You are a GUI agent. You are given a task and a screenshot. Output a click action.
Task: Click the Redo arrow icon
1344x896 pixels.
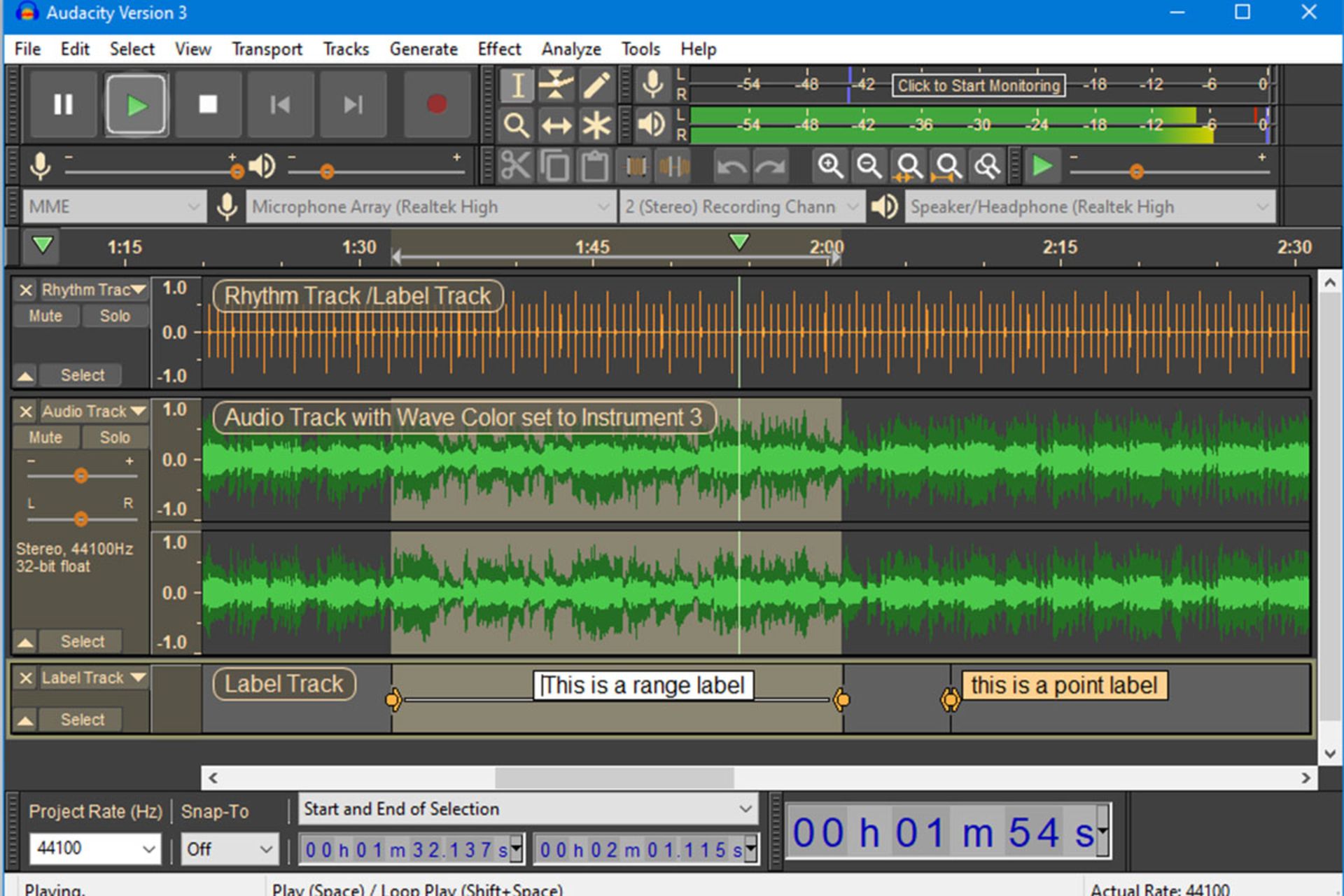pyautogui.click(x=771, y=167)
